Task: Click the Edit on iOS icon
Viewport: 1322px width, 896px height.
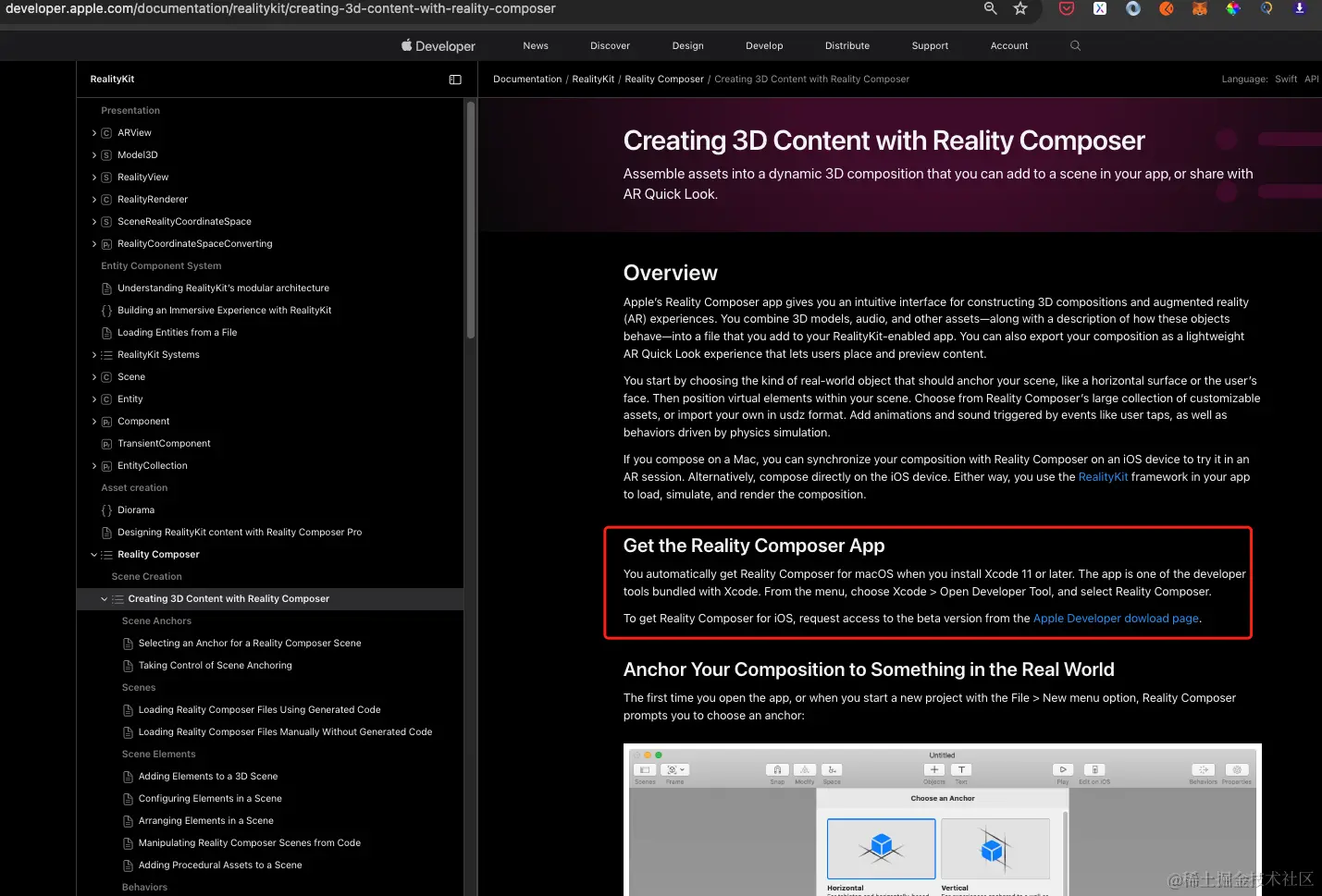Action: (1094, 769)
